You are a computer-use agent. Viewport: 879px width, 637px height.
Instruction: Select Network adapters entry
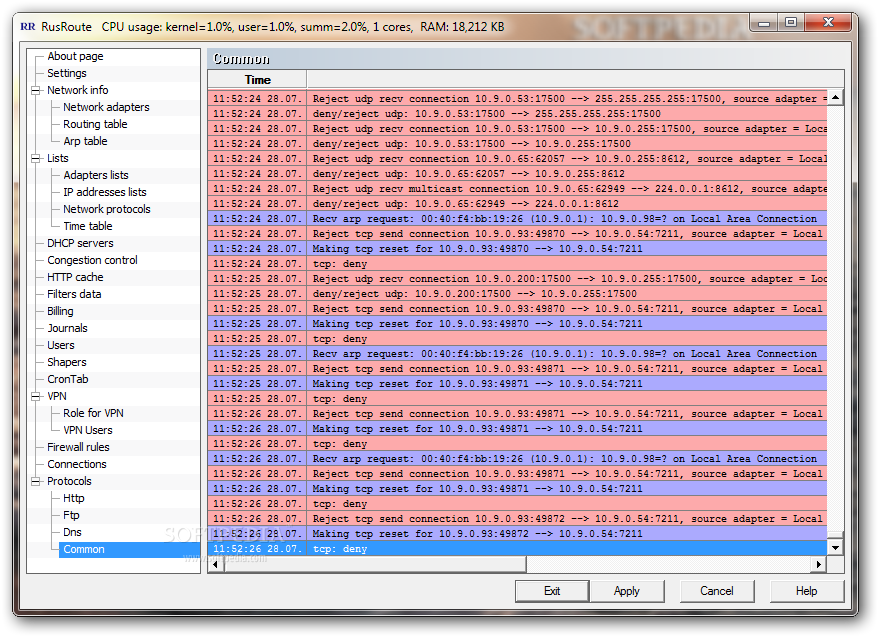(x=106, y=107)
